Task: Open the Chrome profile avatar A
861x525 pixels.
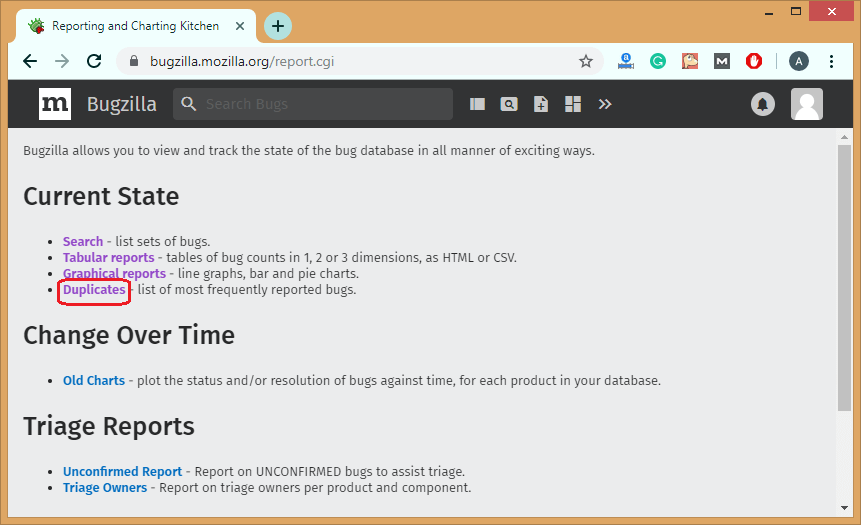Action: point(799,61)
